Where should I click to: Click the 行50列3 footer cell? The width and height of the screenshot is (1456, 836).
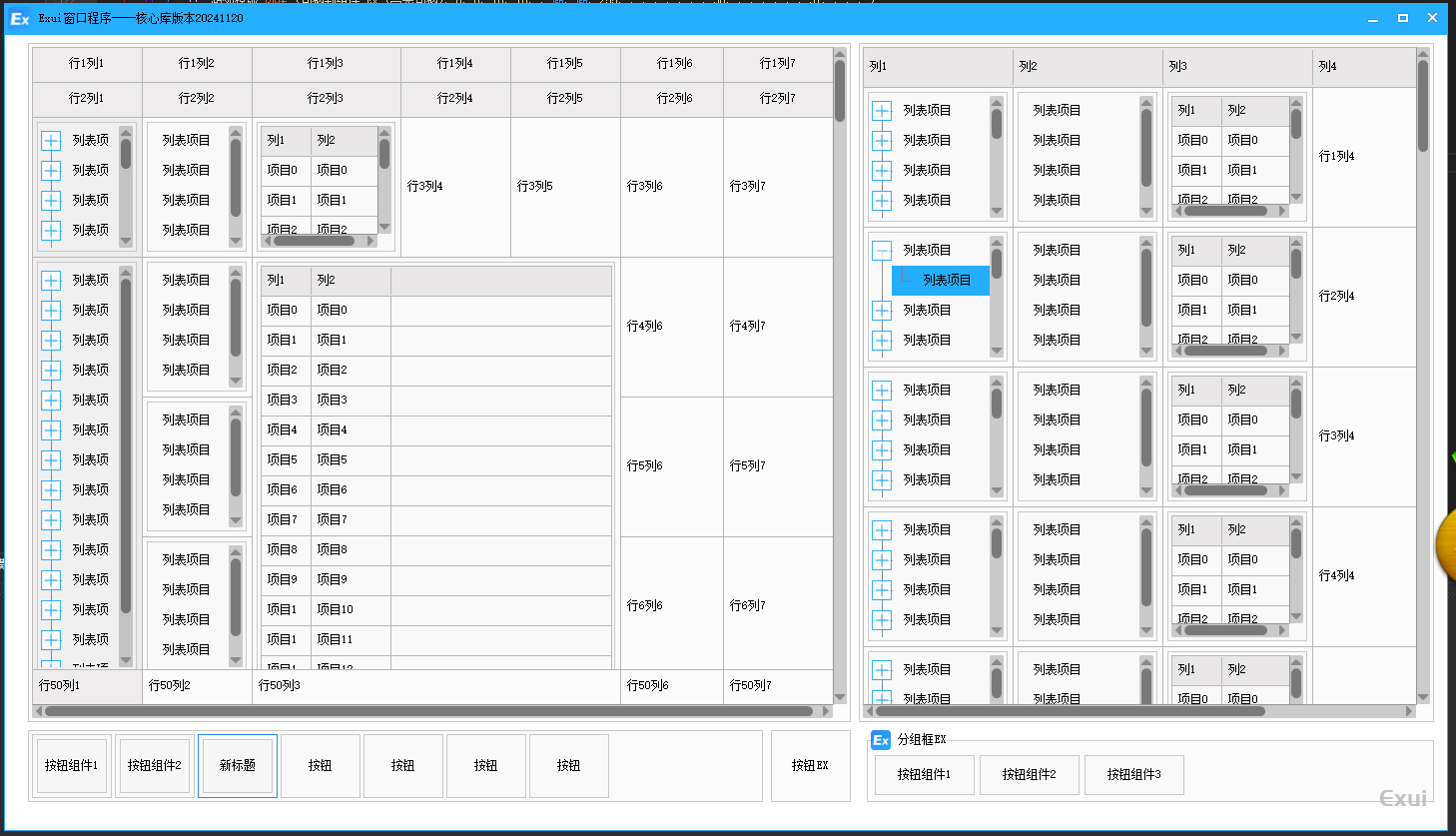coord(436,686)
